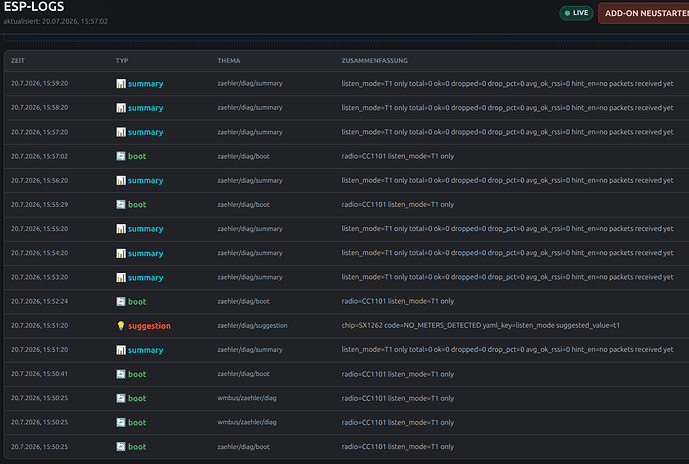689x464 pixels.
Task: Click radio=CC1101 summary in 15:52:24 row
Action: pyautogui.click(x=398, y=301)
